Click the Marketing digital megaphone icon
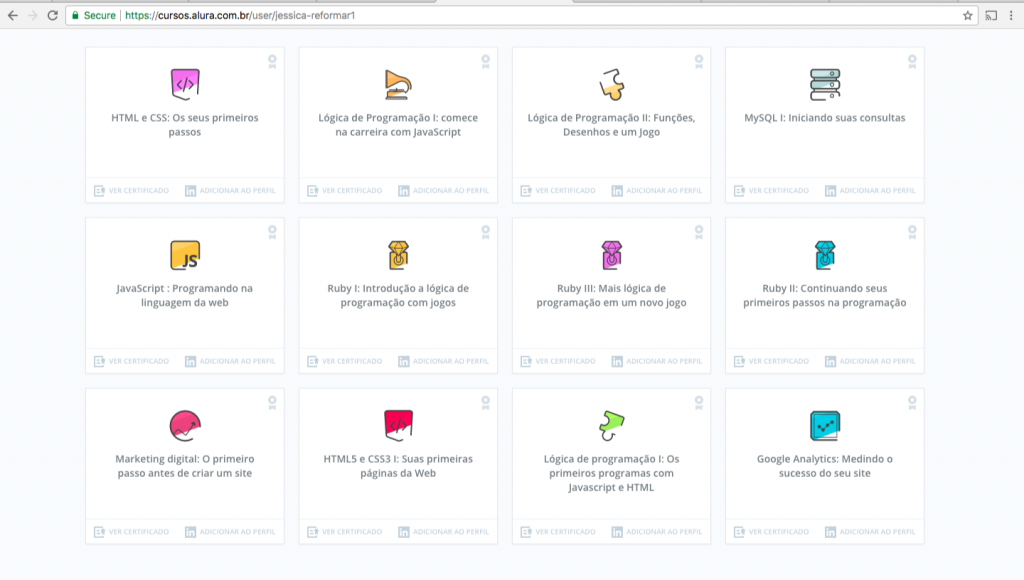Image resolution: width=1024 pixels, height=580 pixels. tap(184, 425)
